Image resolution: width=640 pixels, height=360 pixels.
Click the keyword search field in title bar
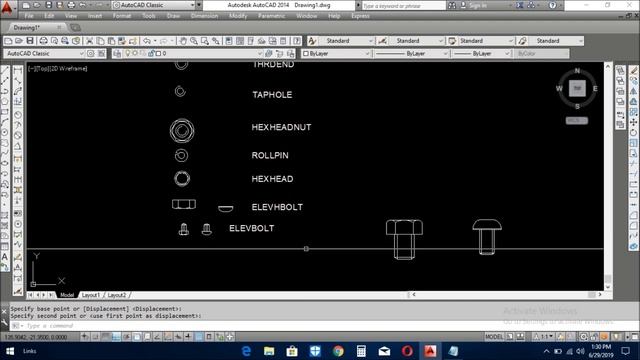(x=403, y=6)
